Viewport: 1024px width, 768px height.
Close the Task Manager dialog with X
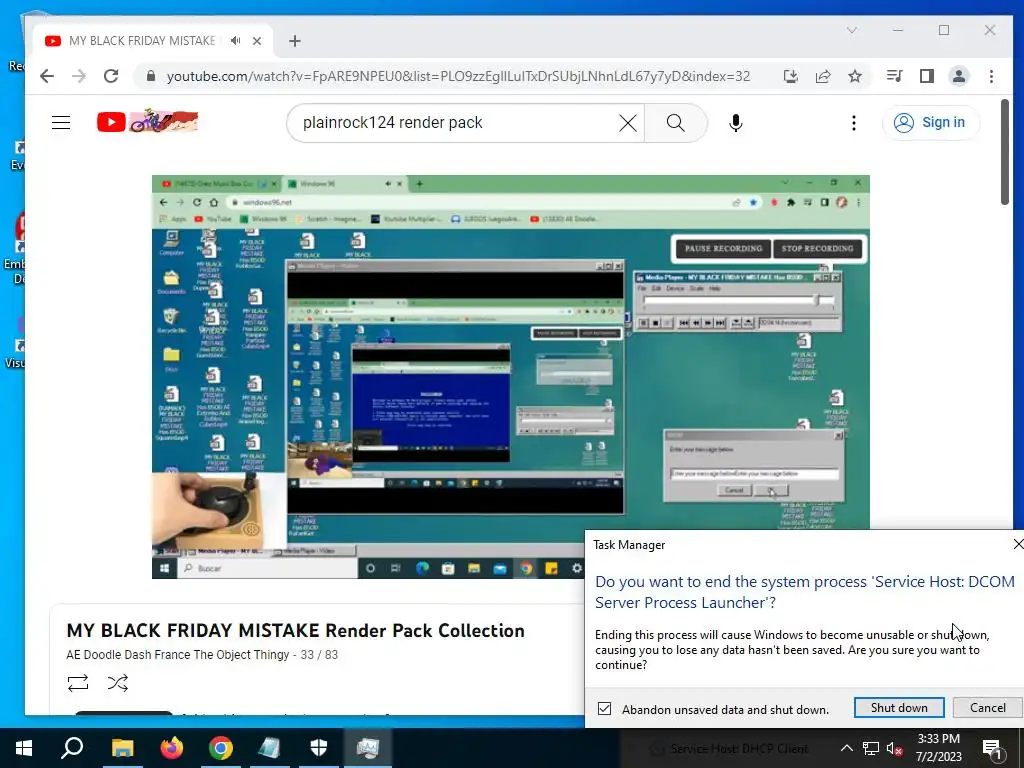(1017, 544)
